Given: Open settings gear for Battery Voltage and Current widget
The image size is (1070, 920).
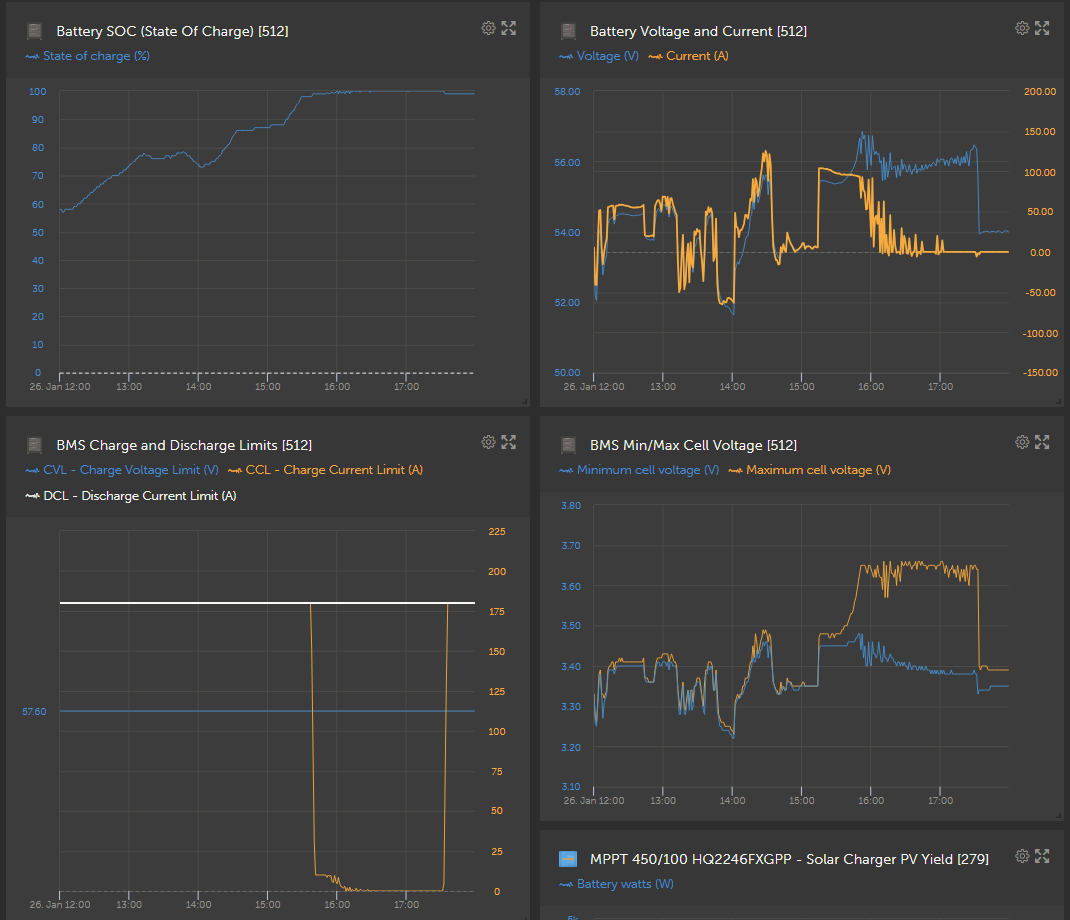Looking at the screenshot, I should pyautogui.click(x=1022, y=28).
